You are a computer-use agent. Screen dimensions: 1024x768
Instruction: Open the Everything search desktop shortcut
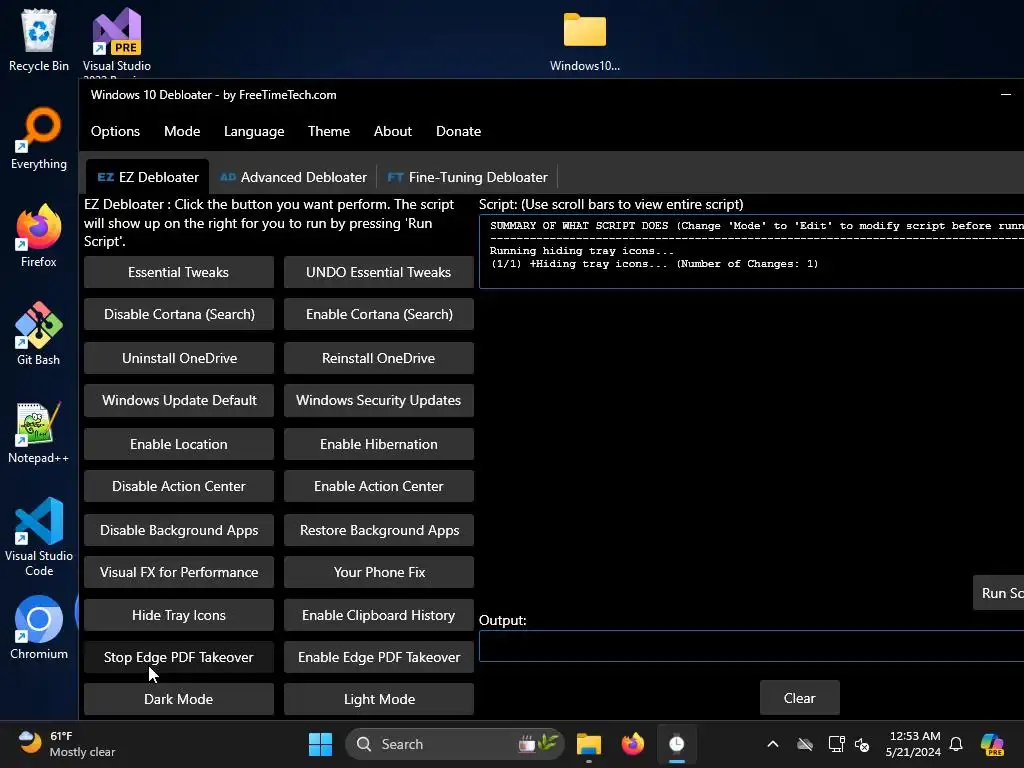click(x=39, y=138)
